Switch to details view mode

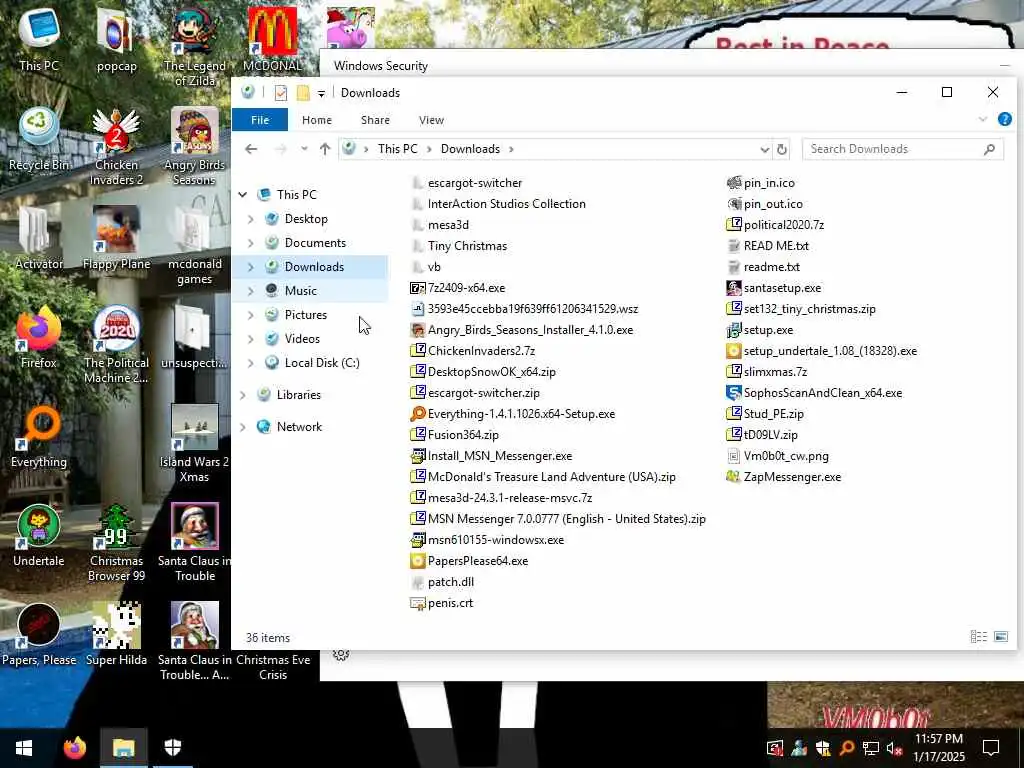point(978,637)
